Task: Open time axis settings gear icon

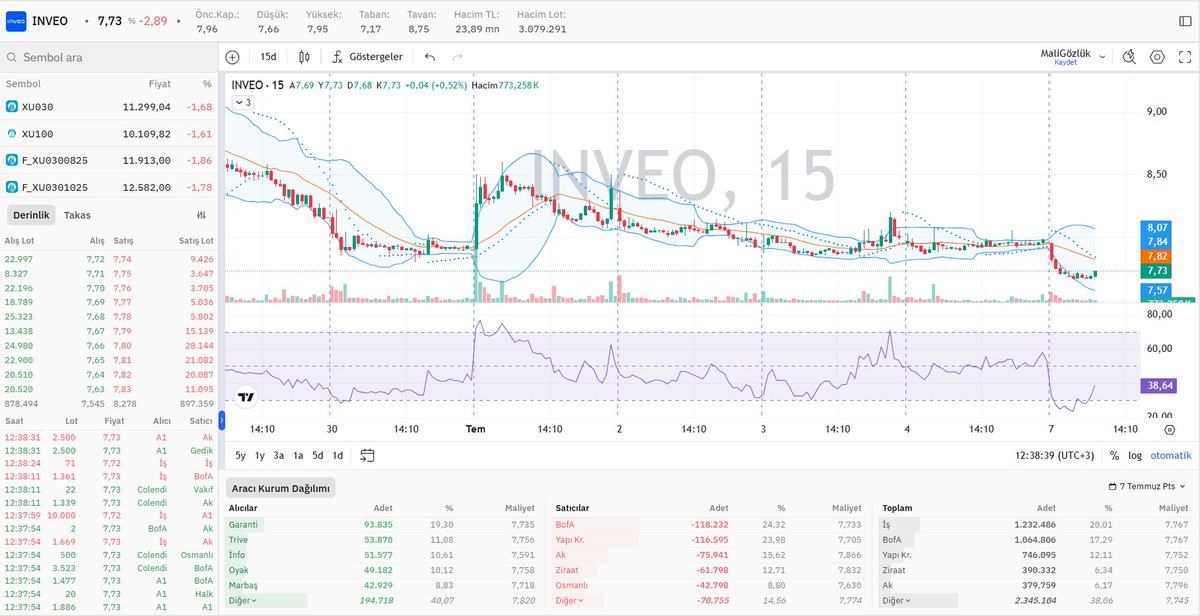Action: click(1169, 429)
